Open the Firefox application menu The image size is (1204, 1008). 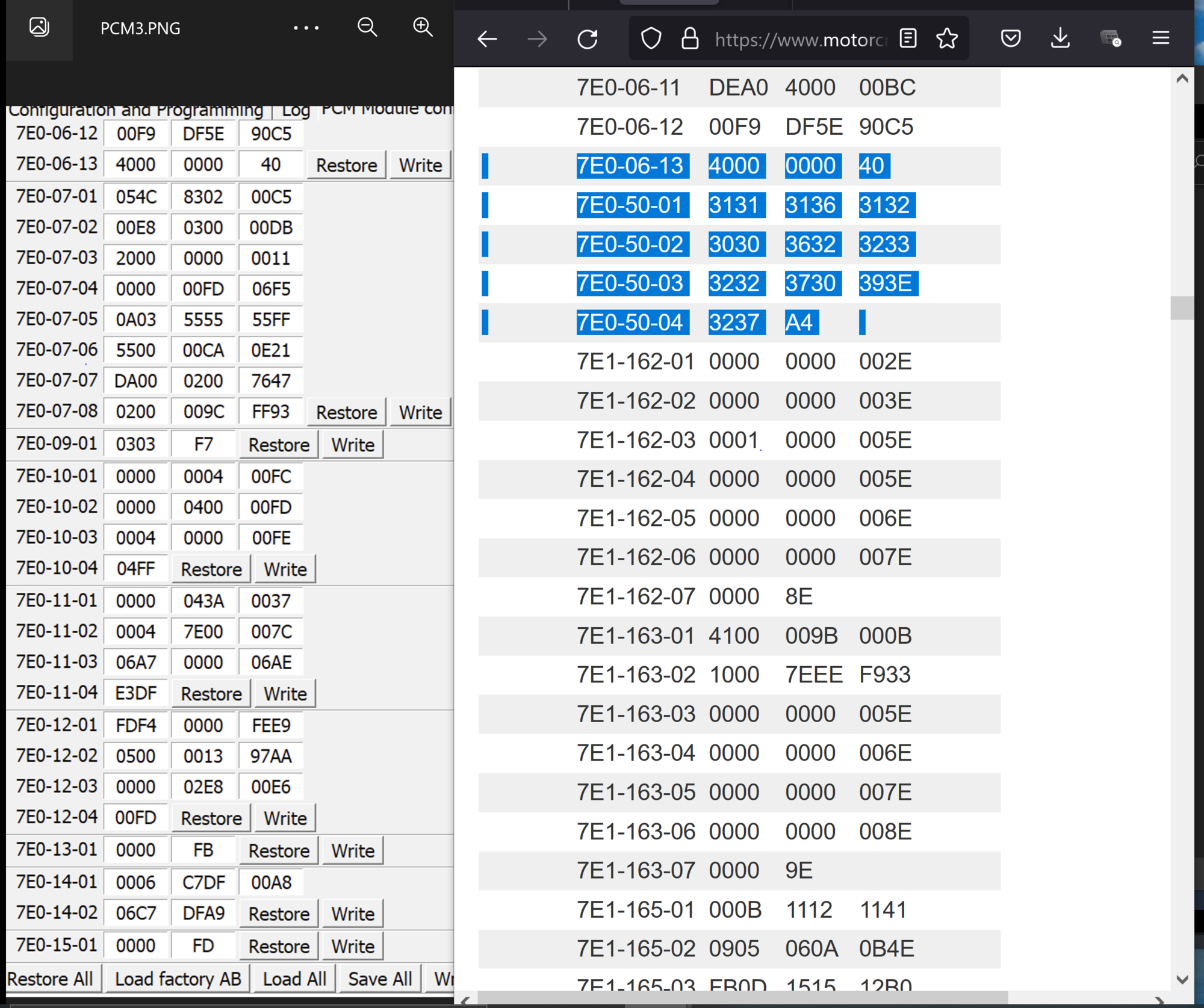pyautogui.click(x=1161, y=37)
